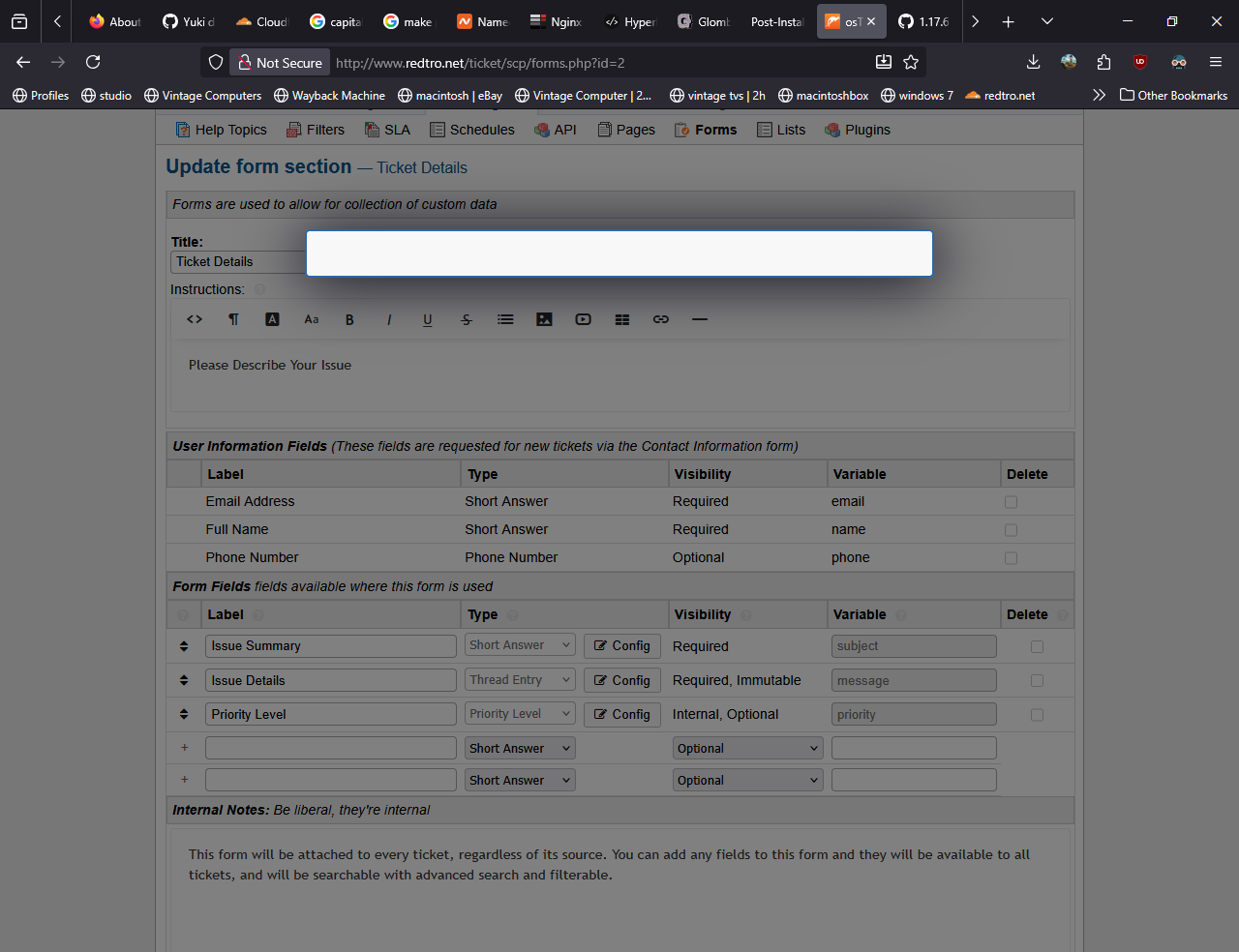Open Config for the Issue Details field

tap(622, 681)
